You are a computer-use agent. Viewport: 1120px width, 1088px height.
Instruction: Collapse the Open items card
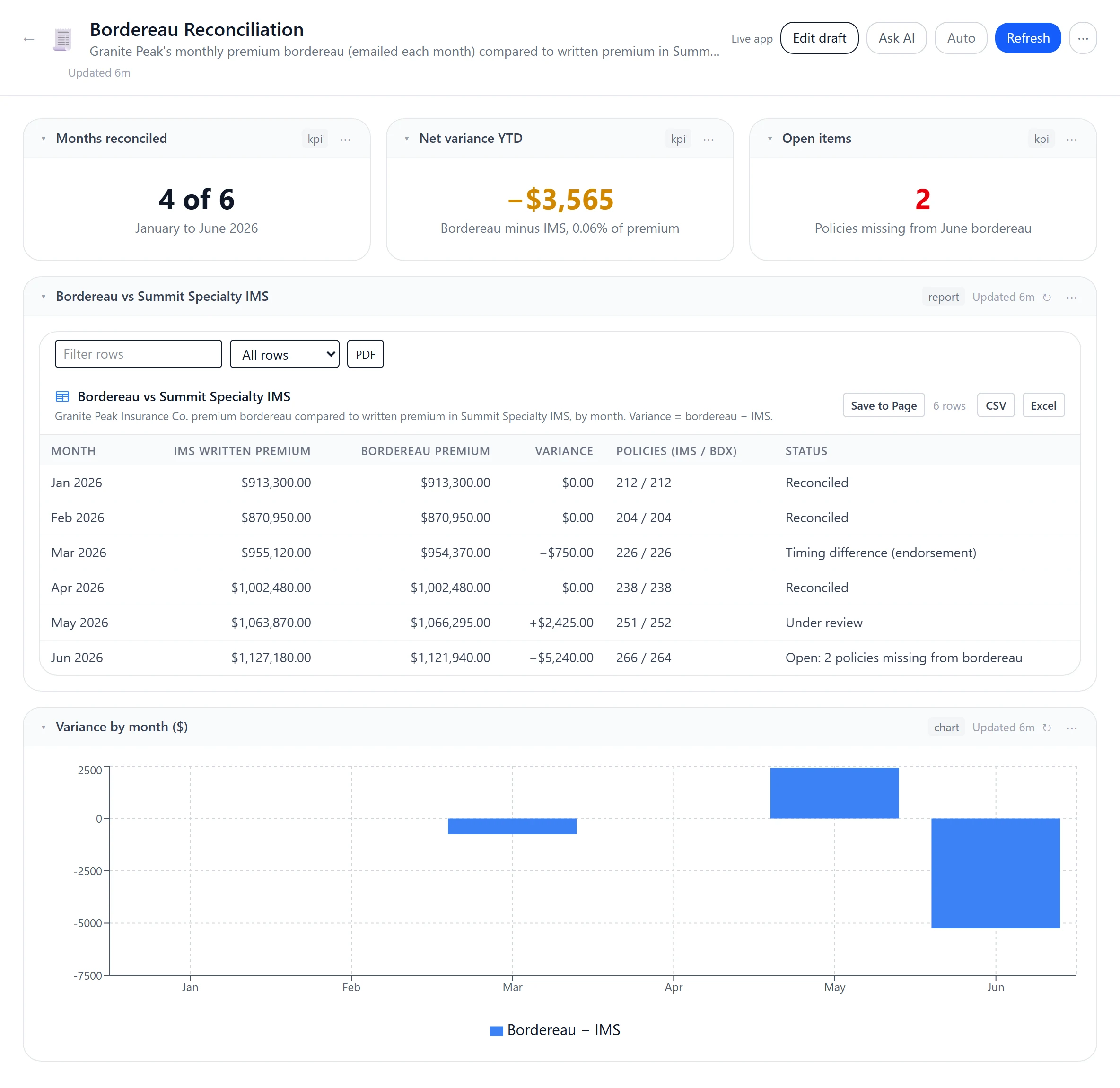(770, 139)
